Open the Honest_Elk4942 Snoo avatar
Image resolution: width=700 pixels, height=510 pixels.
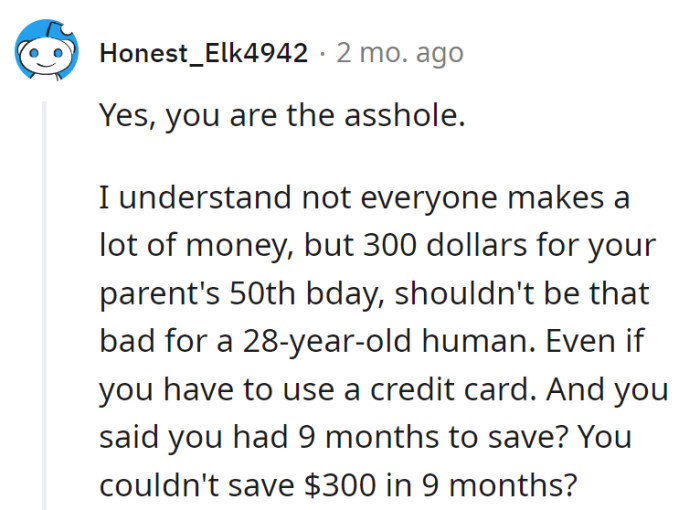tap(46, 50)
